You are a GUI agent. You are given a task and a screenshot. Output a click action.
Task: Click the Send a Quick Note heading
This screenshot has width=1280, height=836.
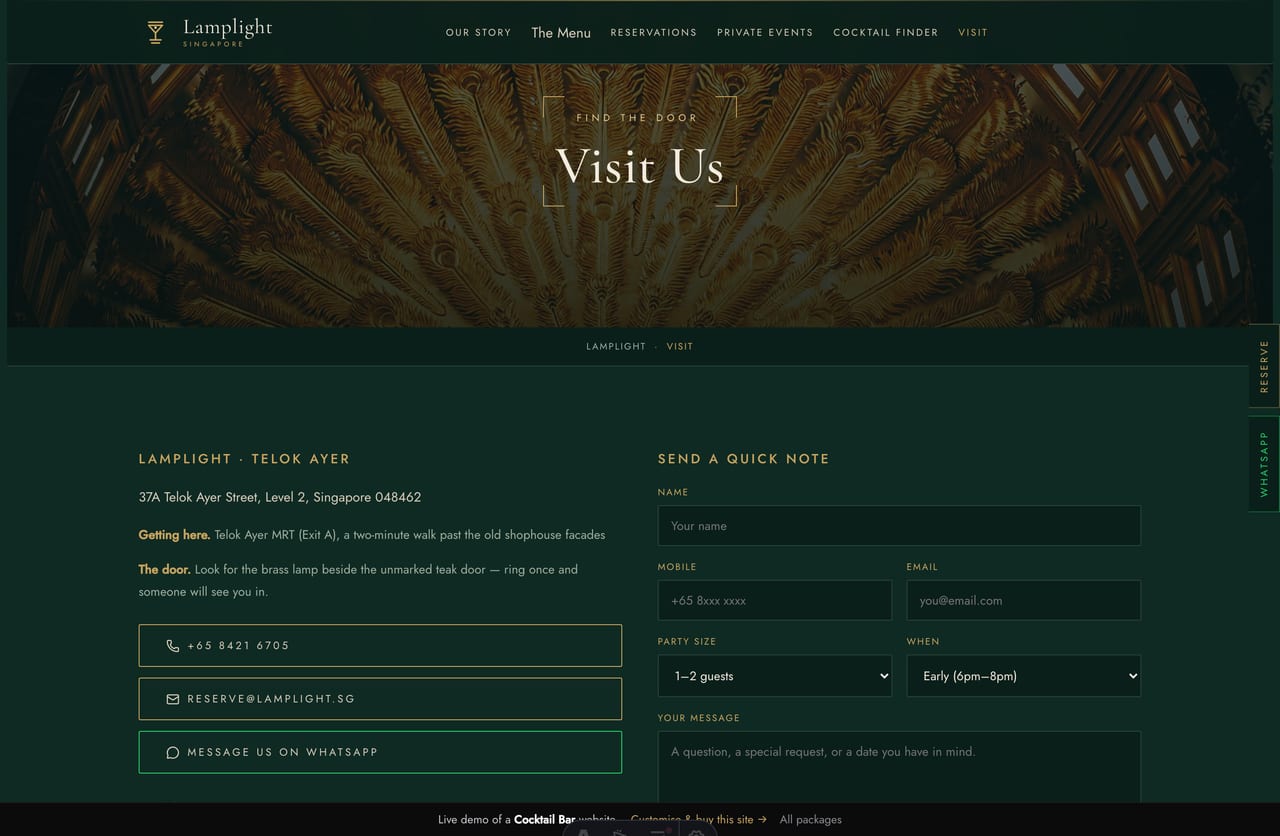click(744, 459)
